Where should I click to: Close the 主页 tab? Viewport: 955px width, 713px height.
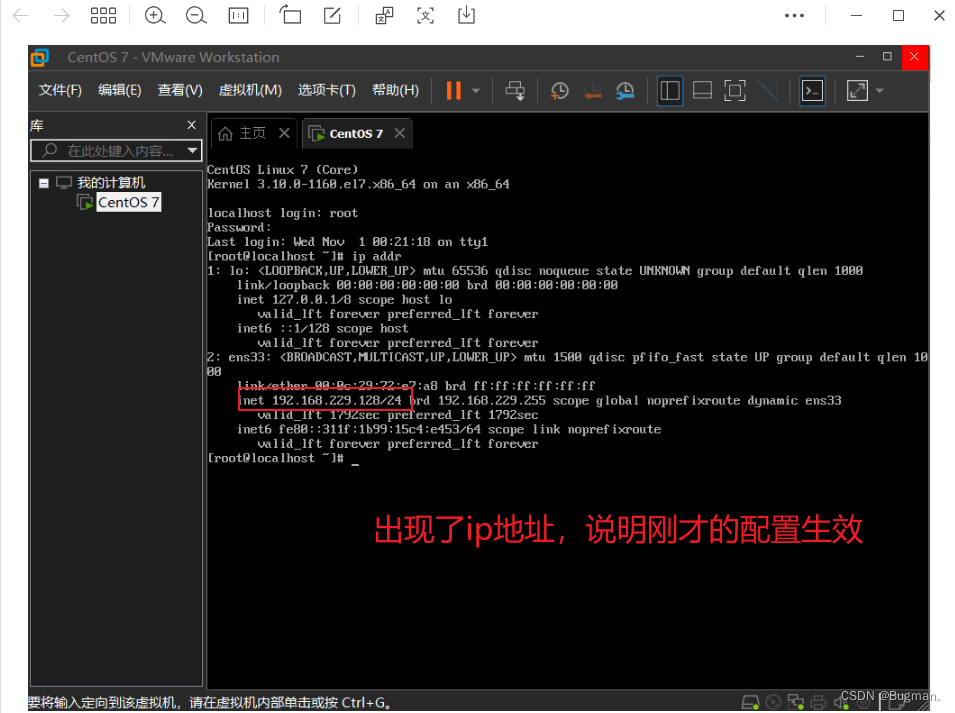[x=284, y=133]
